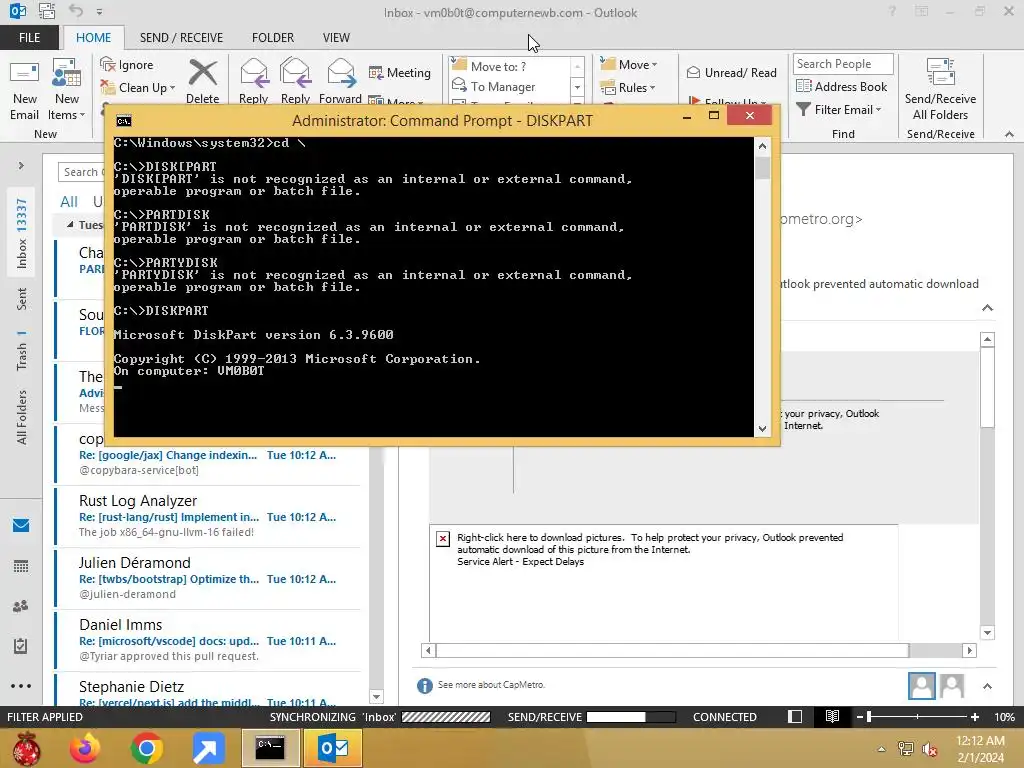Switch to the VIEW tab
The image size is (1024, 768).
tap(336, 38)
